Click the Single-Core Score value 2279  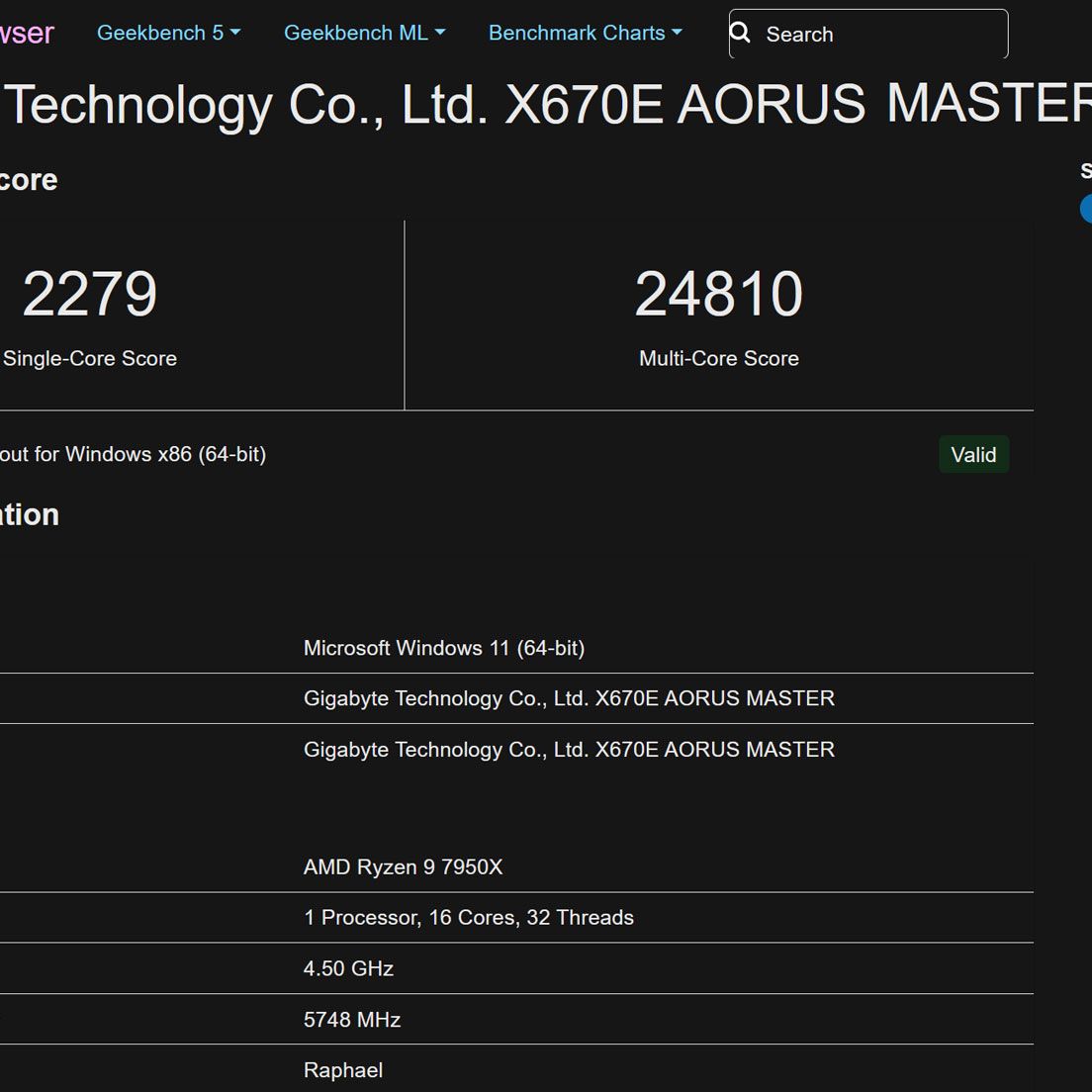click(90, 291)
